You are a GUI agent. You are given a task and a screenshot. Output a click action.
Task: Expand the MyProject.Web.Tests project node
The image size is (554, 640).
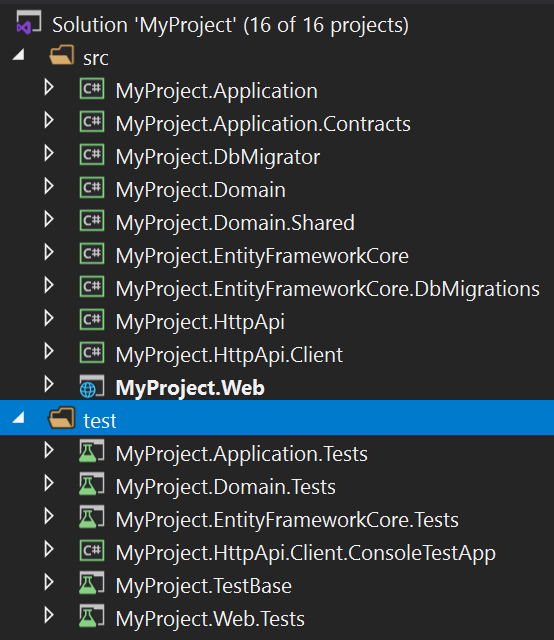(49, 616)
